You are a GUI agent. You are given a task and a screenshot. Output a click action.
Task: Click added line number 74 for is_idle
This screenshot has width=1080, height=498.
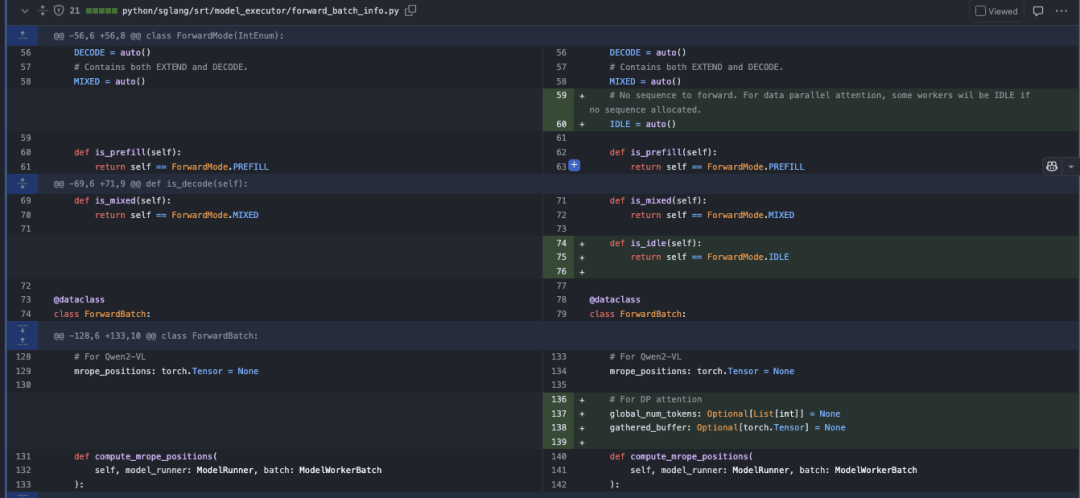pyautogui.click(x=561, y=243)
